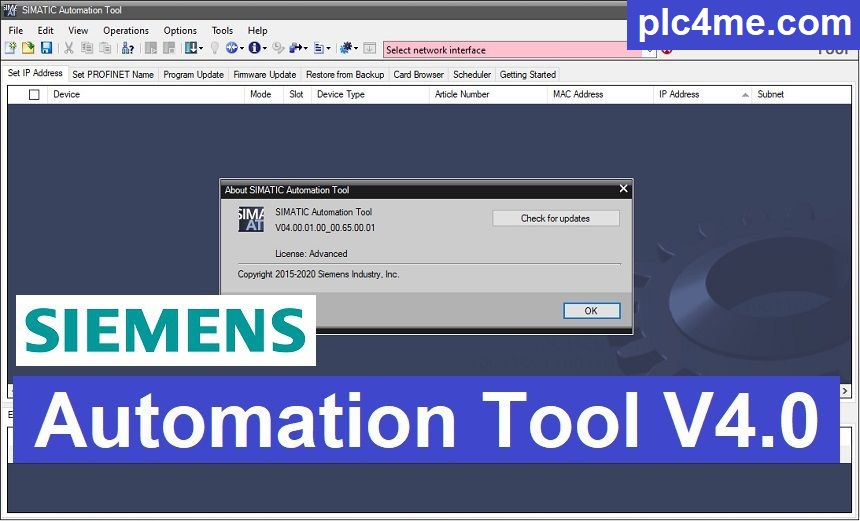Click the Check for updates button
The width and height of the screenshot is (860, 521).
(x=555, y=218)
